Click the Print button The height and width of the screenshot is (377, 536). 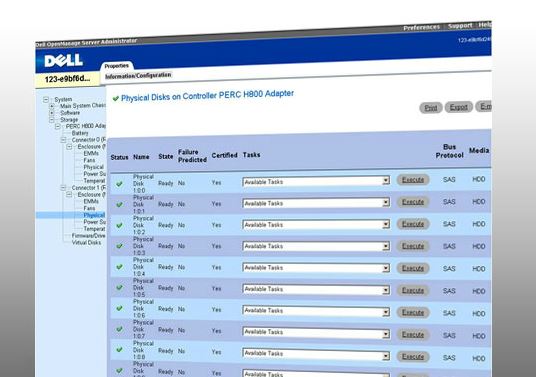point(431,108)
